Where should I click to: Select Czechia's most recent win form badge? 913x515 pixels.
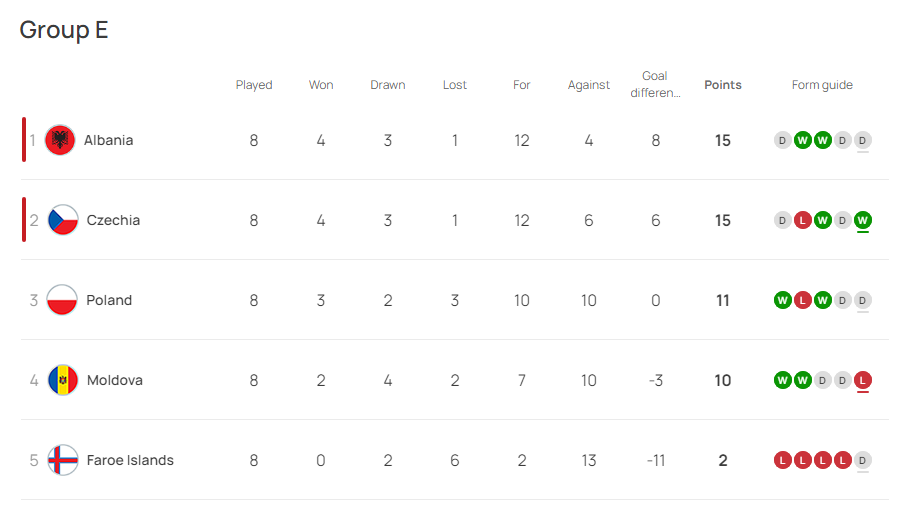[x=862, y=221]
